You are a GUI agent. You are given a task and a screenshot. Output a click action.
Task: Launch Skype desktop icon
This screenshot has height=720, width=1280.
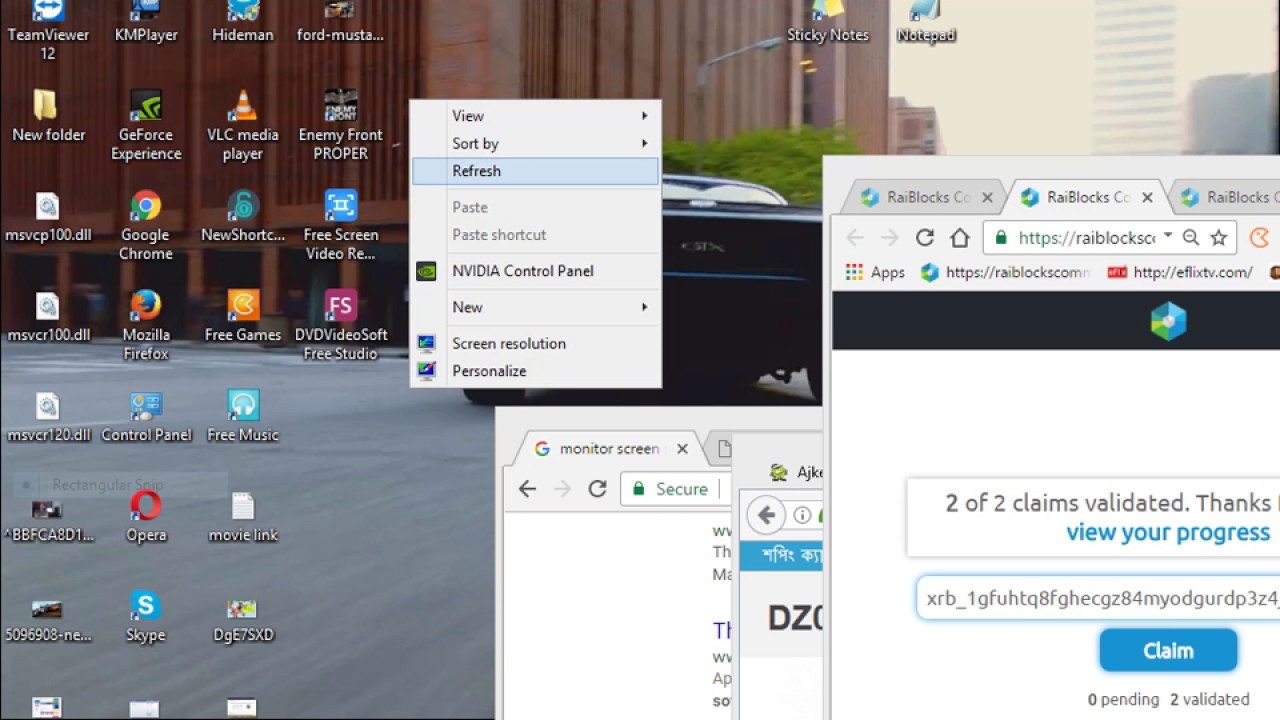pos(146,616)
